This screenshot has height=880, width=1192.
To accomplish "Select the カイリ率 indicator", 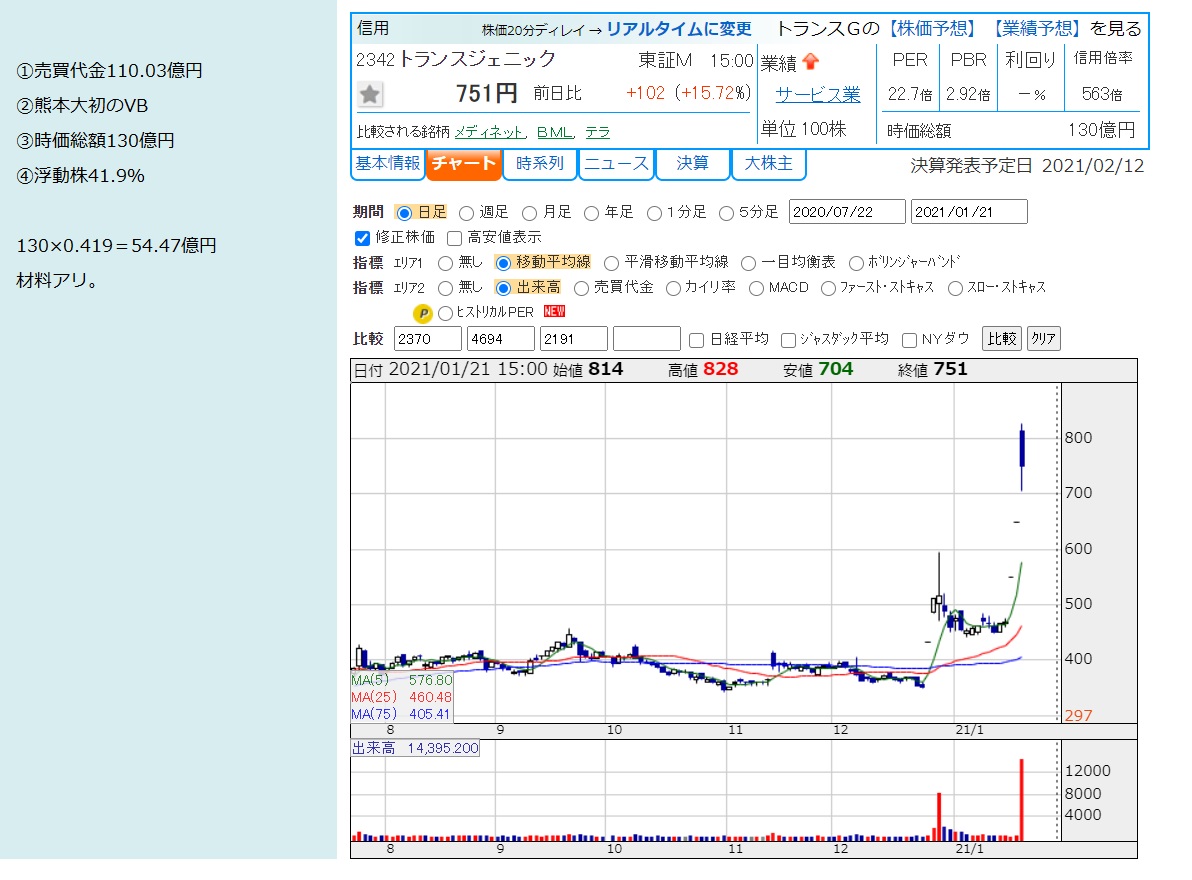I will click(673, 288).
